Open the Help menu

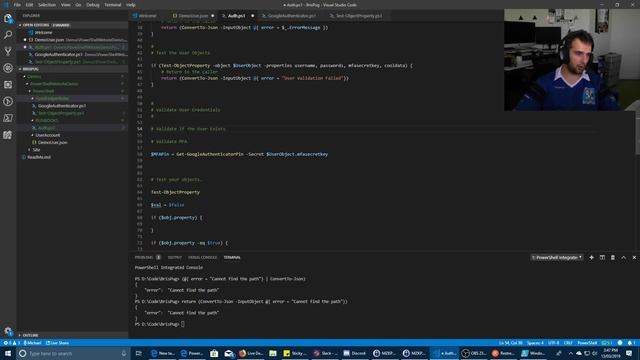coord(131,5)
